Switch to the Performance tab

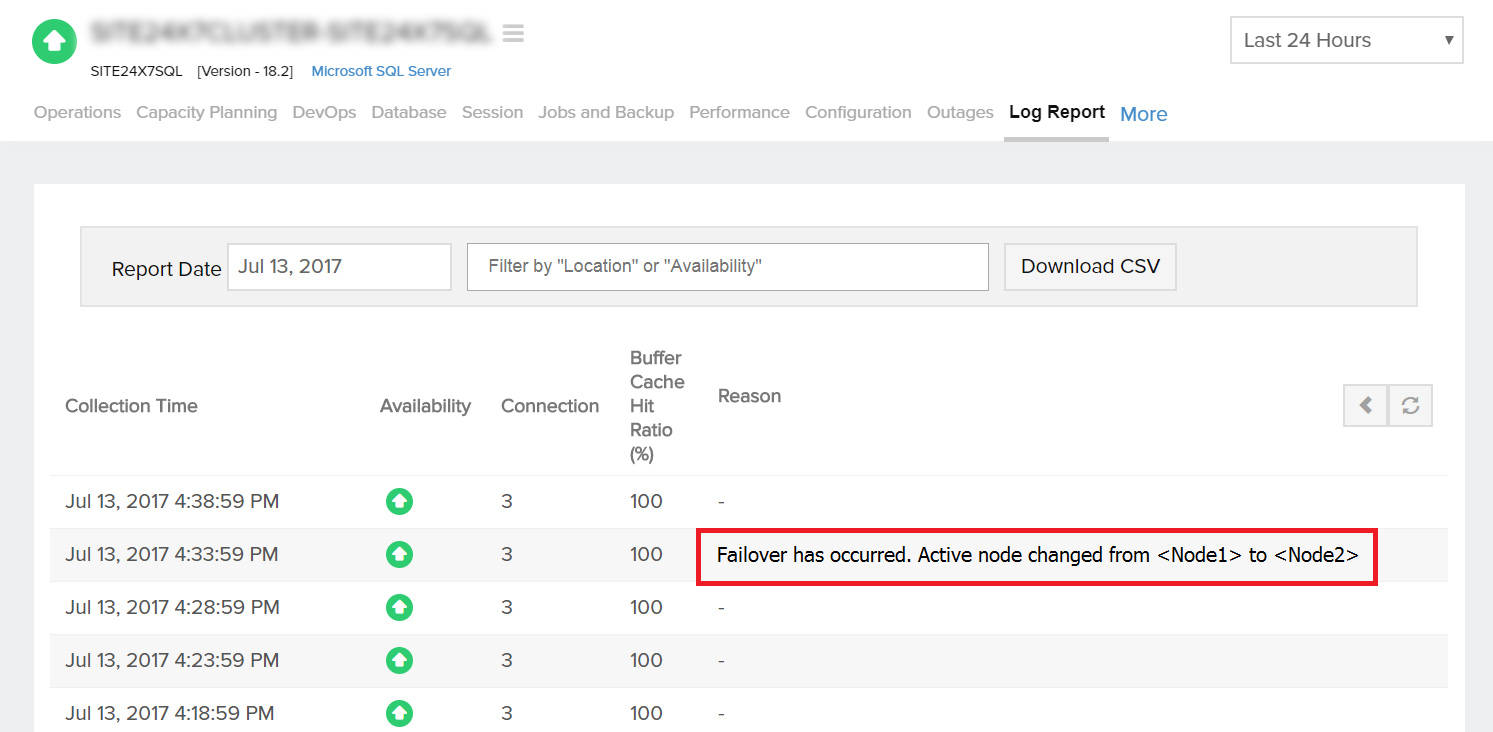pyautogui.click(x=739, y=112)
